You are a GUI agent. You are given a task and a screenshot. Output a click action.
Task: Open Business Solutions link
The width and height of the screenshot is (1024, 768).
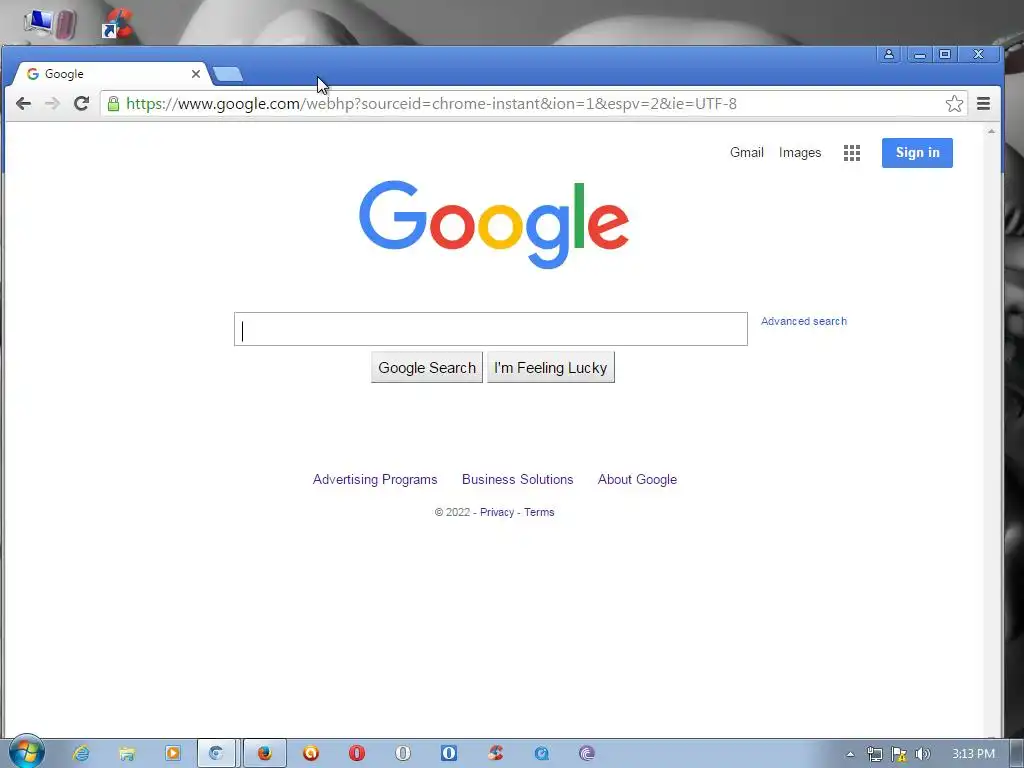(x=517, y=479)
